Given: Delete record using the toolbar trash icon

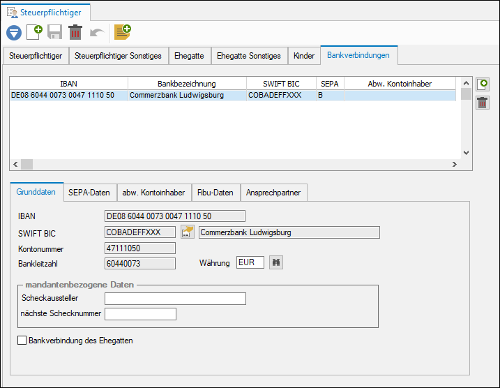Looking at the screenshot, I should click(75, 32).
